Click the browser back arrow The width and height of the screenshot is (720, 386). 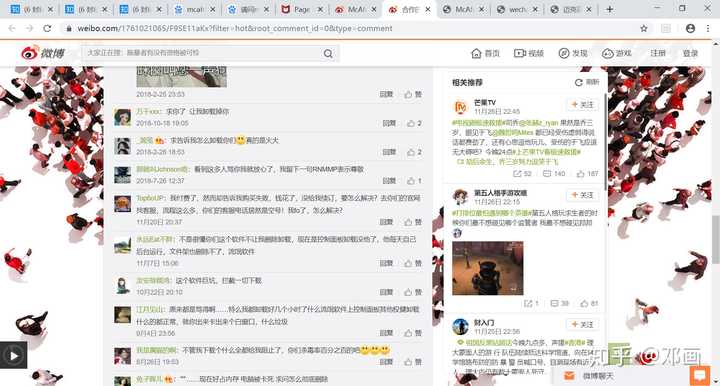coord(12,28)
